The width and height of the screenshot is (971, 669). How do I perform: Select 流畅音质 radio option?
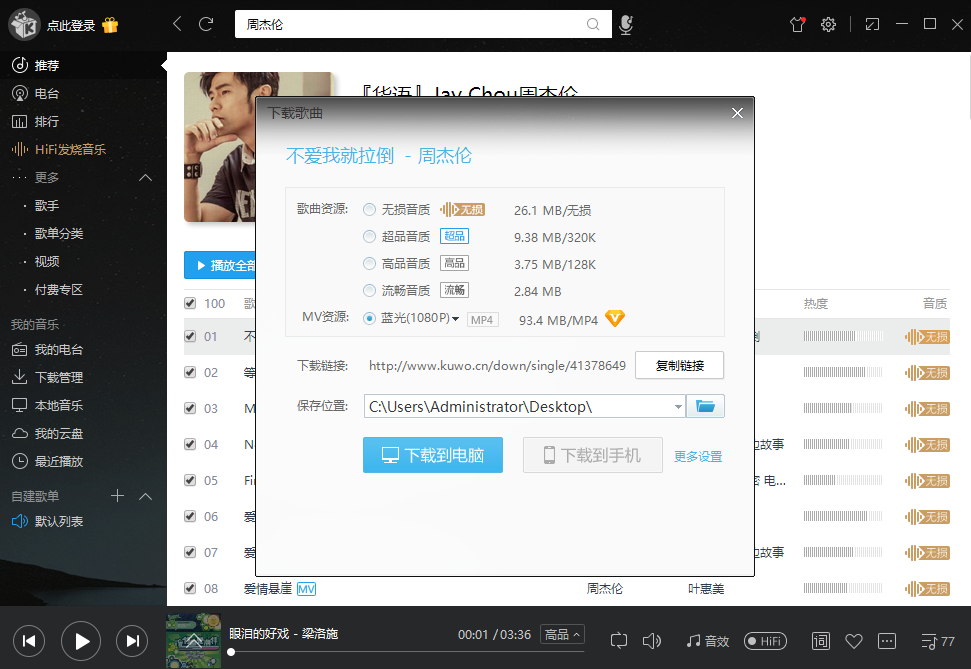pos(370,290)
